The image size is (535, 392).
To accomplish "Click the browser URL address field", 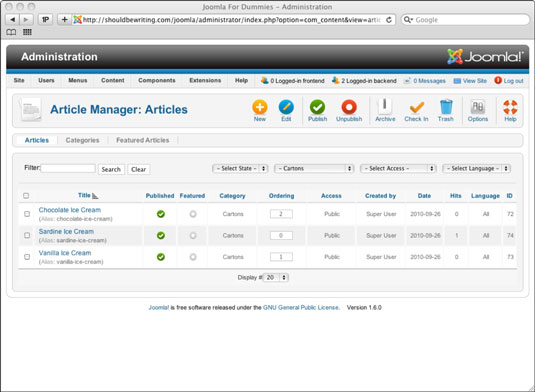I will (x=232, y=20).
